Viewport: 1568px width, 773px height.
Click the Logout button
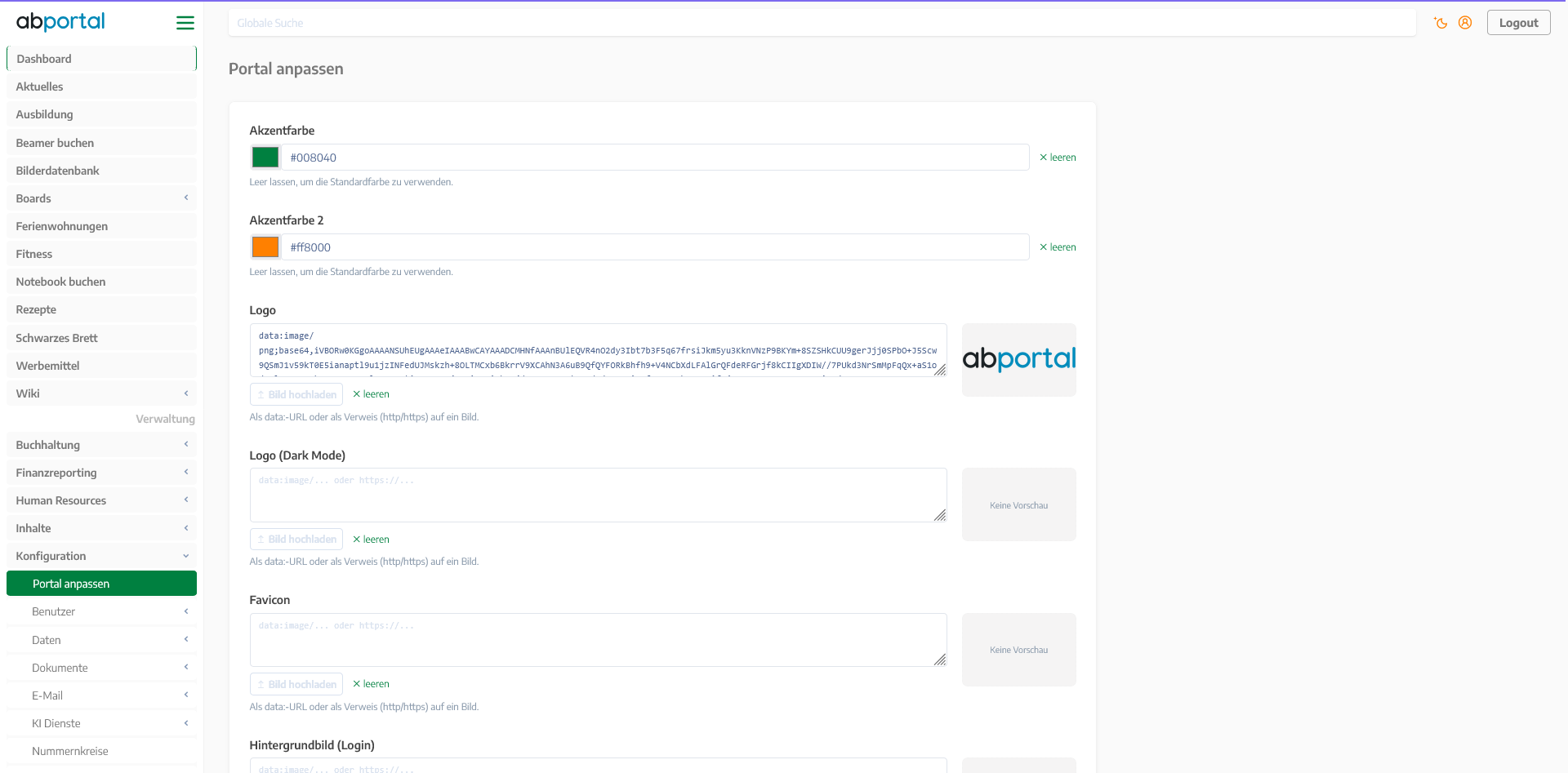coord(1518,23)
